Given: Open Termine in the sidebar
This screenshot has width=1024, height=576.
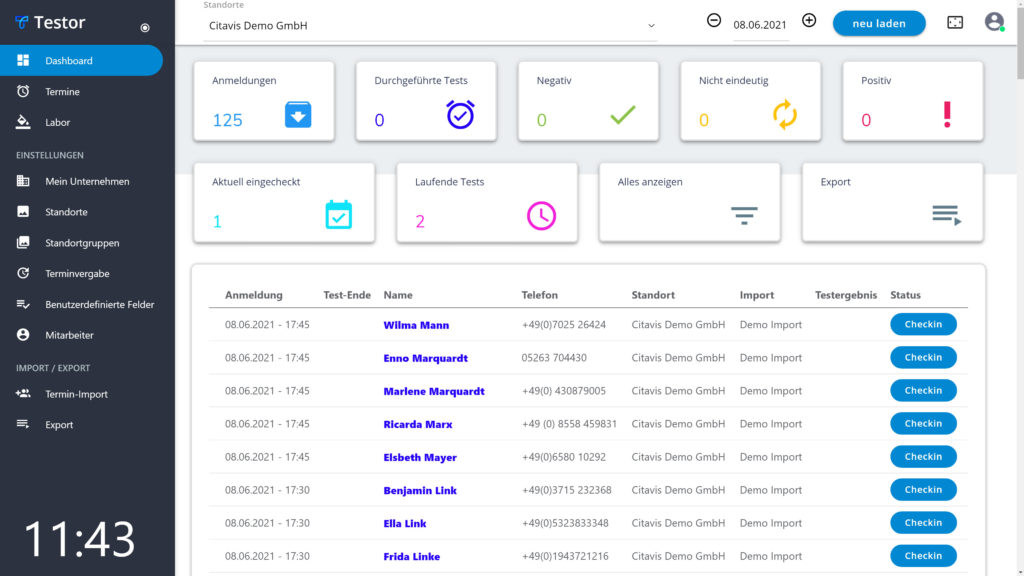Looking at the screenshot, I should coord(62,91).
